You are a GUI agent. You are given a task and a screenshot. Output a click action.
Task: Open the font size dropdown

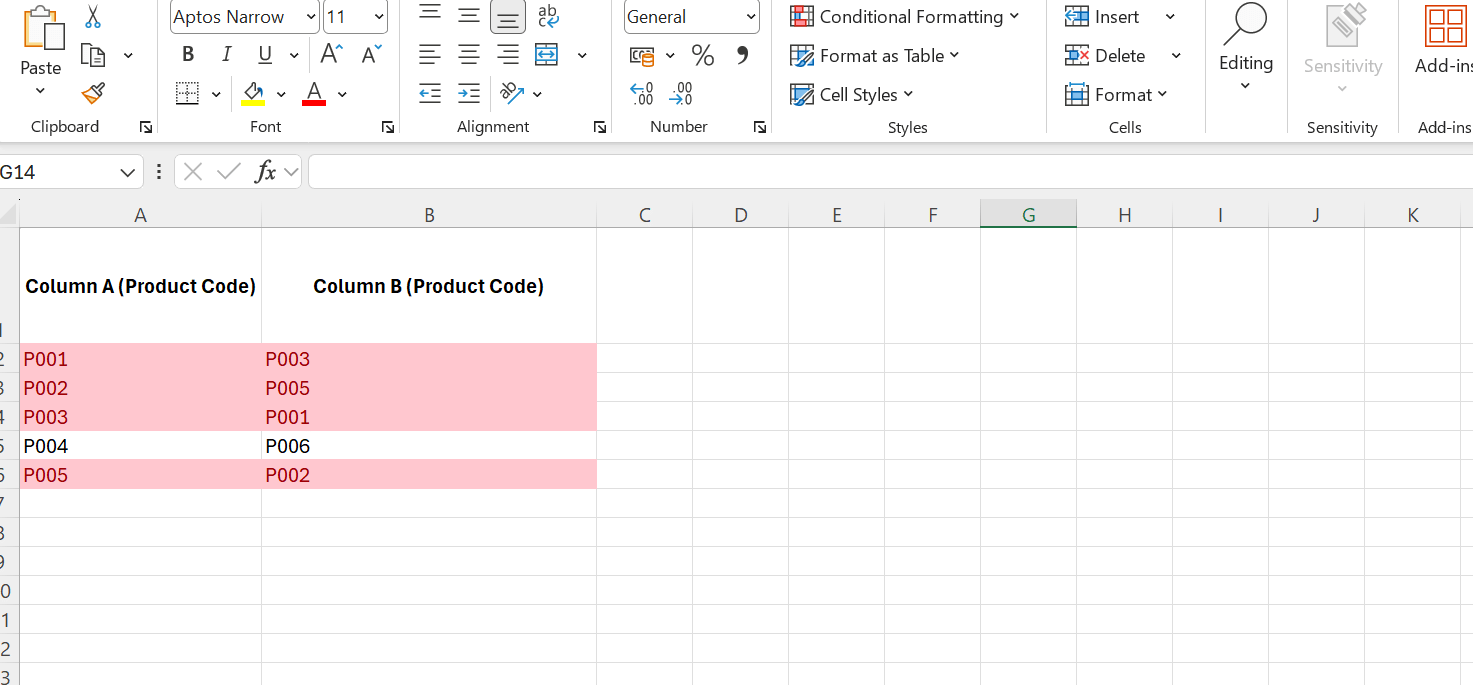pos(377,17)
